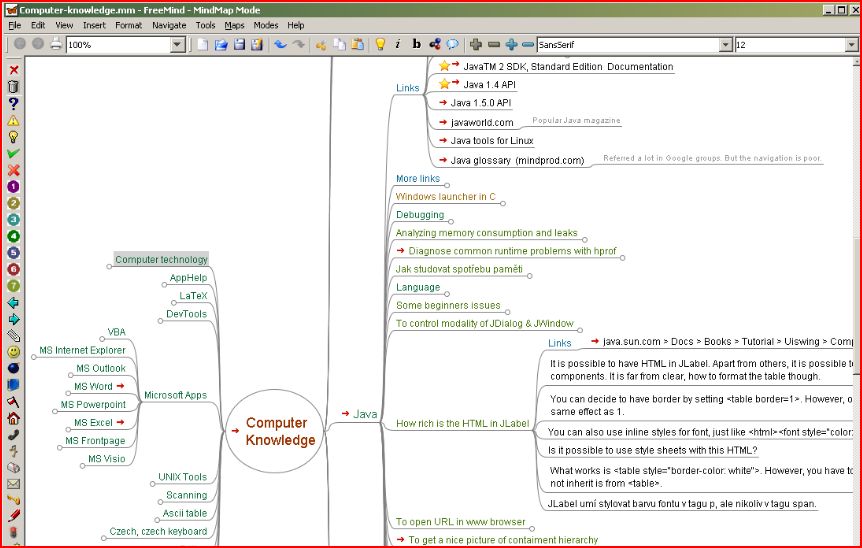This screenshot has height=548, width=862.
Task: Click the yellow warning triangle icon
Action: 13,120
